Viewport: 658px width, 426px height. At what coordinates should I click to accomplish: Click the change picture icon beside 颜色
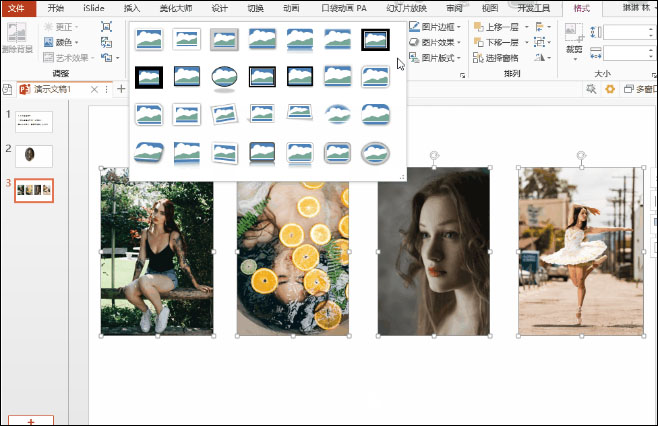(107, 42)
